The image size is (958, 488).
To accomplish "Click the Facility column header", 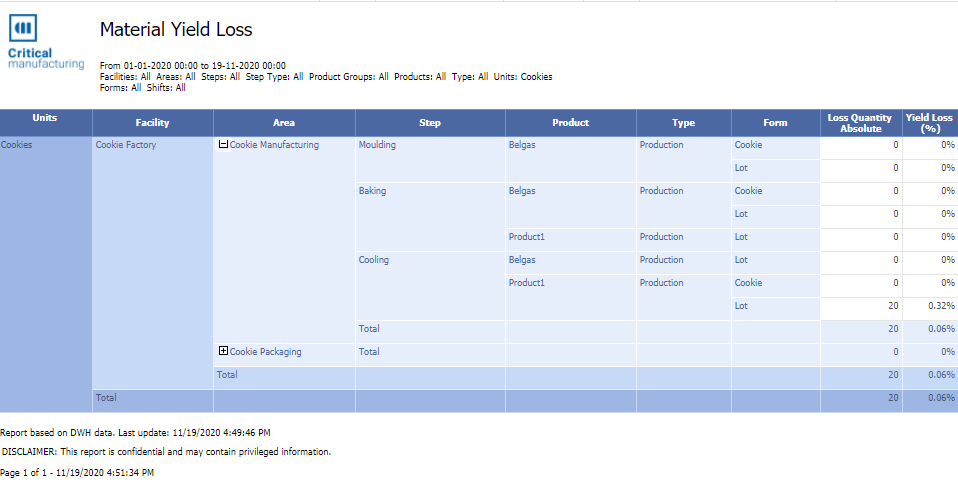I will tap(153, 123).
